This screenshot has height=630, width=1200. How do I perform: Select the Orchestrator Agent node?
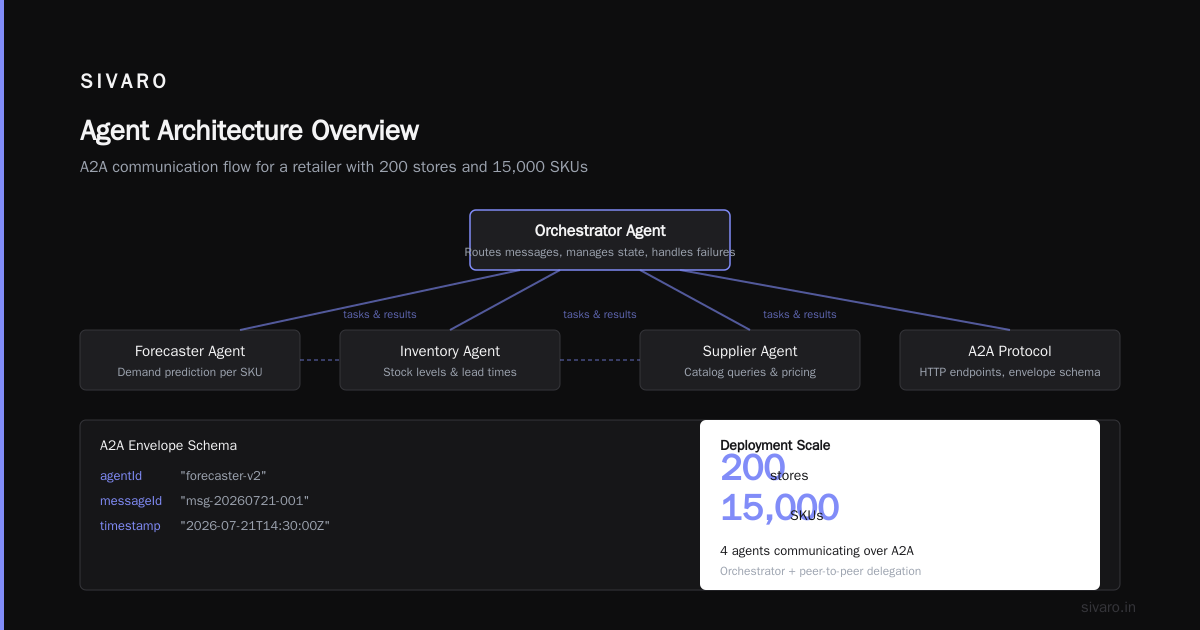(600, 240)
